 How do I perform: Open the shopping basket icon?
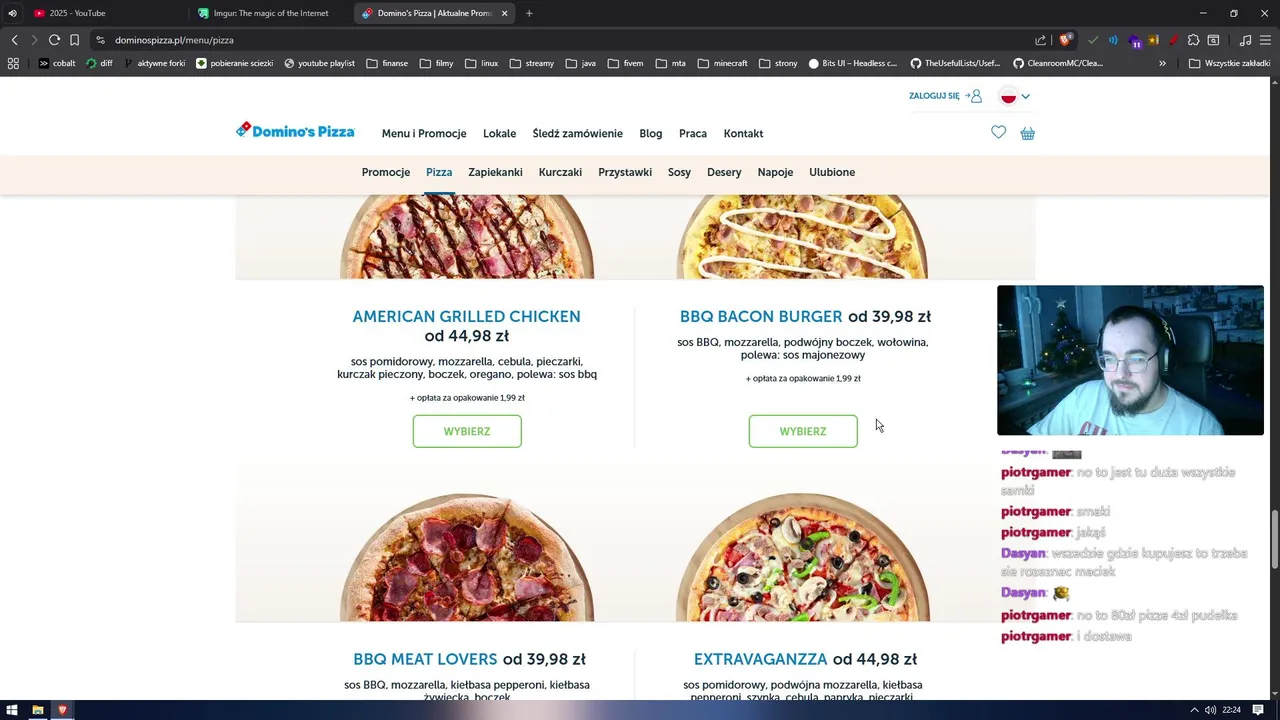click(x=1027, y=133)
